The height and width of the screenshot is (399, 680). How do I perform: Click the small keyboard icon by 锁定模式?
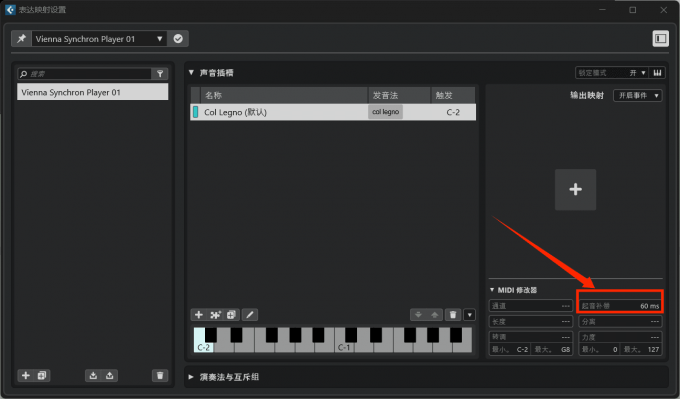coord(657,73)
